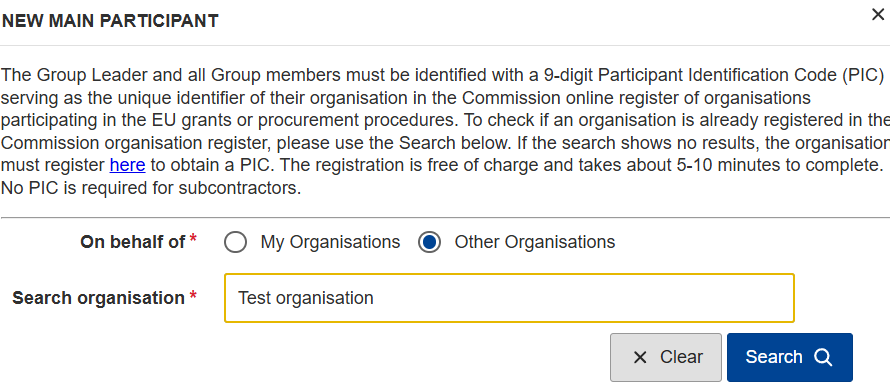Image resolution: width=890 pixels, height=384 pixels.
Task: Click the 'No PIC is required for subcontractors' sentence
Action: click(151, 188)
